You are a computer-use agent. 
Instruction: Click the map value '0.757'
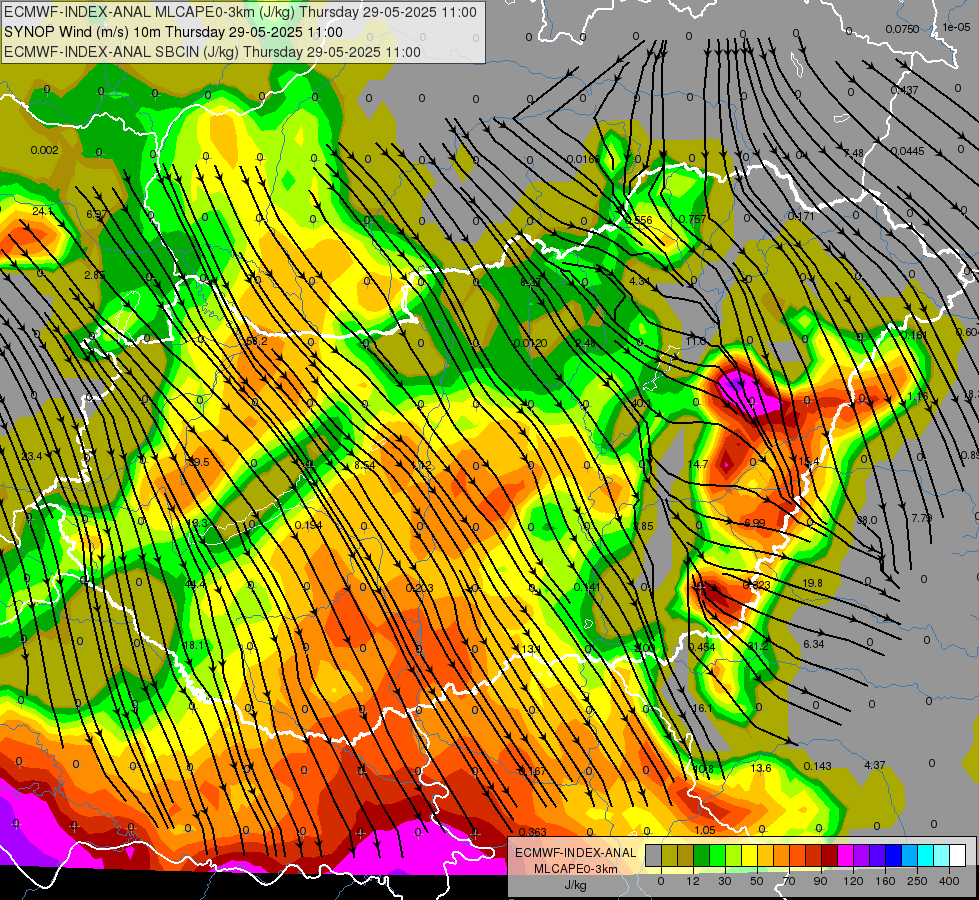coord(692,219)
